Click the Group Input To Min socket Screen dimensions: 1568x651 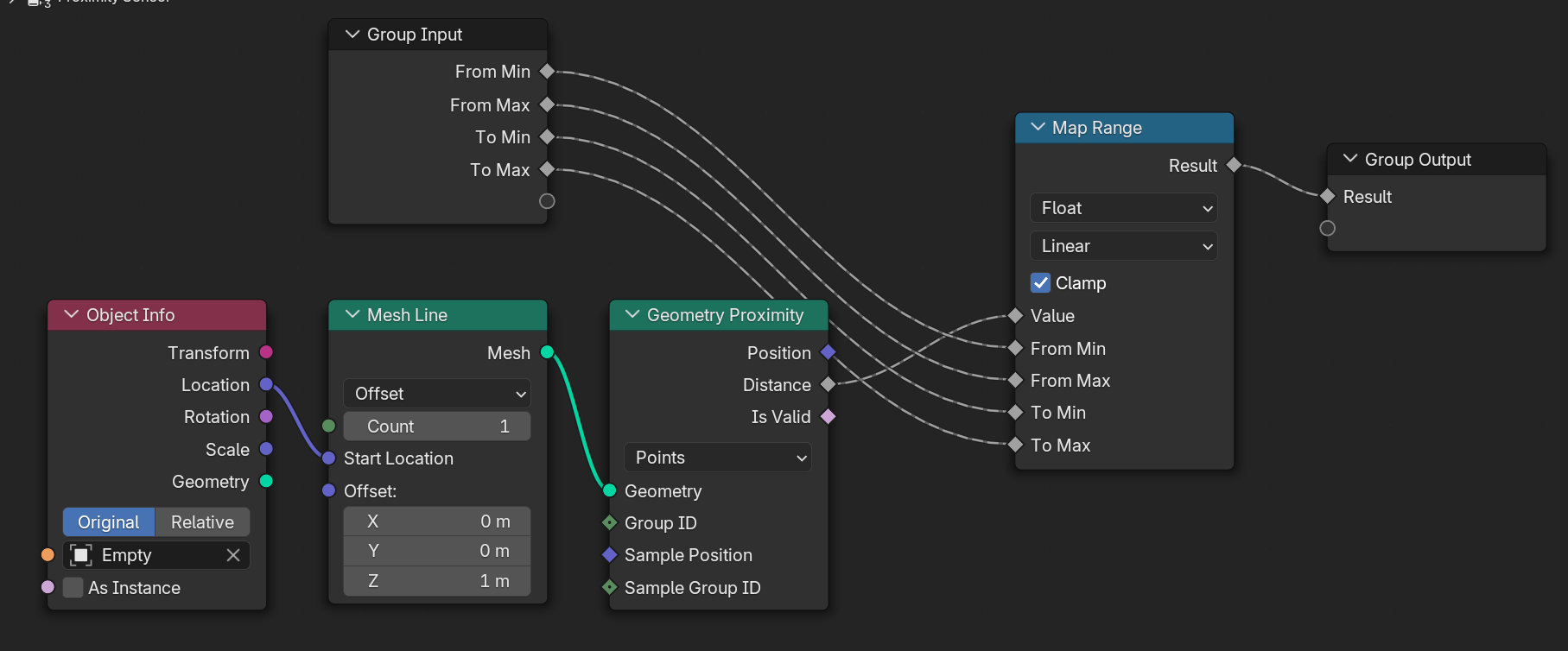pos(547,136)
